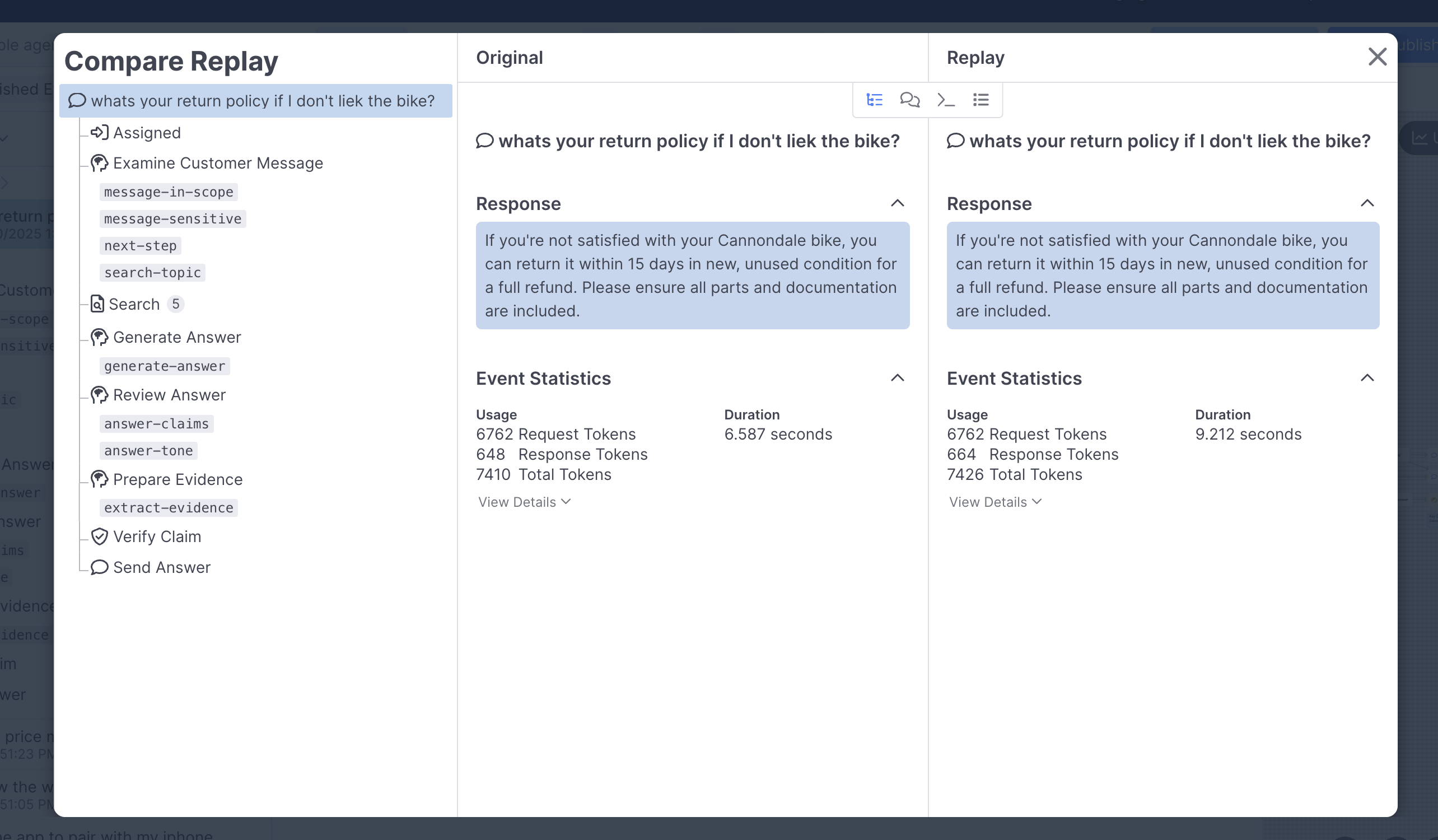This screenshot has width=1438, height=840.
Task: Collapse the Replay Response section
Action: tap(1367, 203)
